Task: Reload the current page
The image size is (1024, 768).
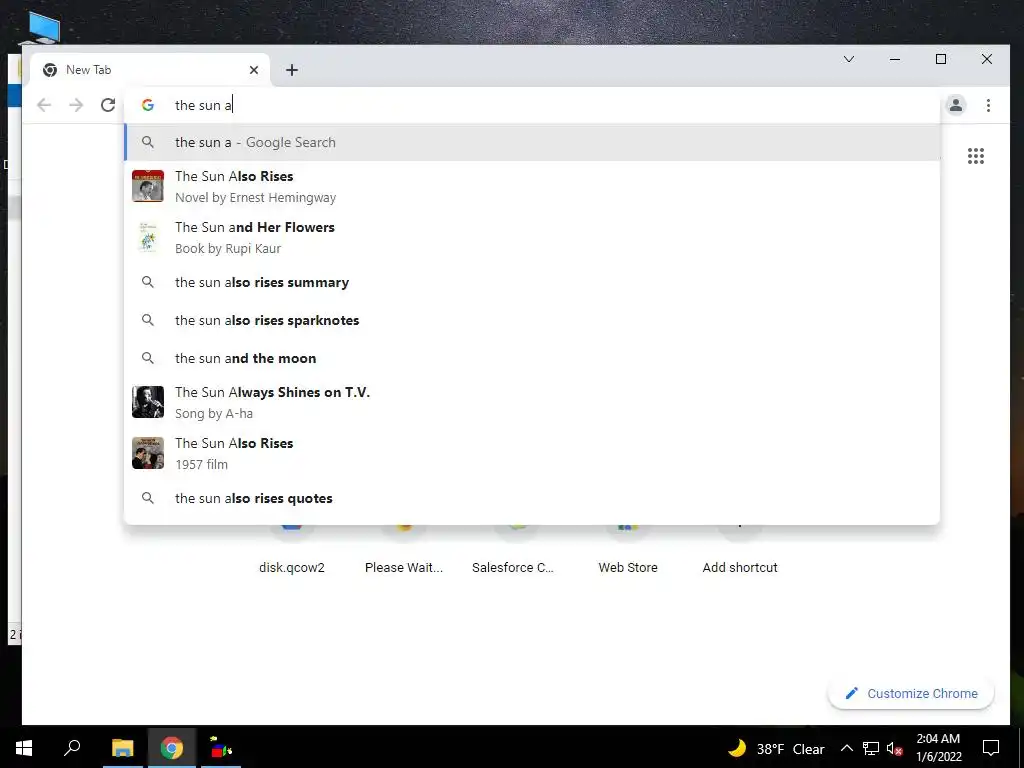Action: click(108, 105)
